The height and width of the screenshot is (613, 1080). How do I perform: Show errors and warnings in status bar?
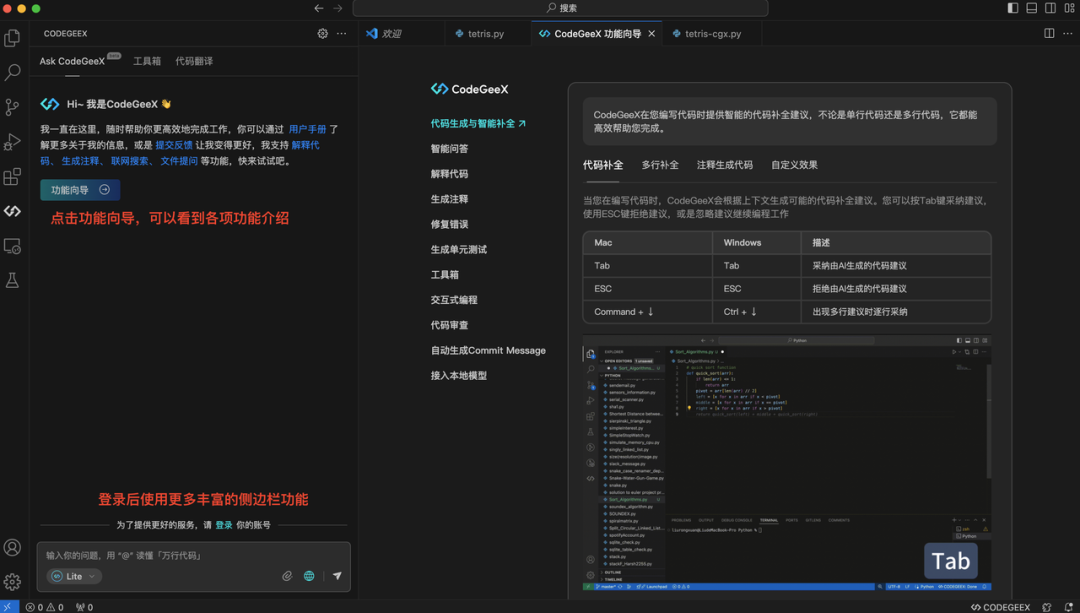point(45,607)
